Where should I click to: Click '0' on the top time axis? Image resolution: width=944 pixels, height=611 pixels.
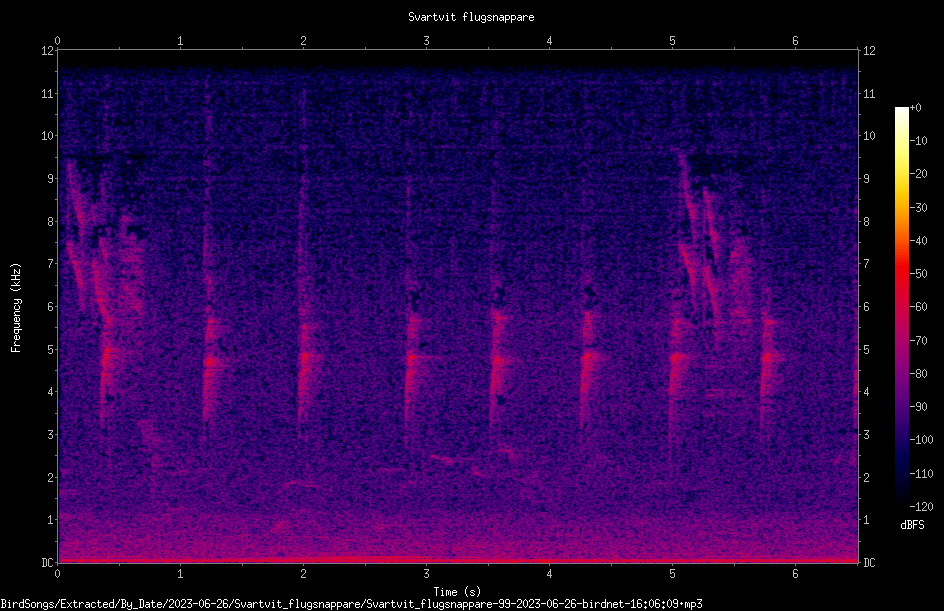point(57,41)
